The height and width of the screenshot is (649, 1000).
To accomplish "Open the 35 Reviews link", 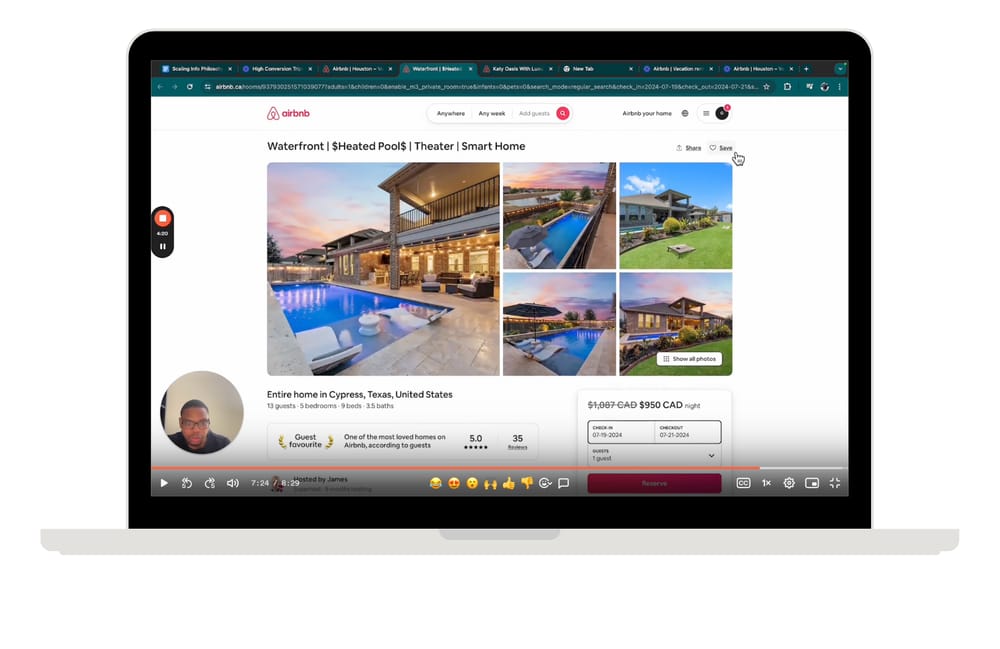I will [517, 441].
